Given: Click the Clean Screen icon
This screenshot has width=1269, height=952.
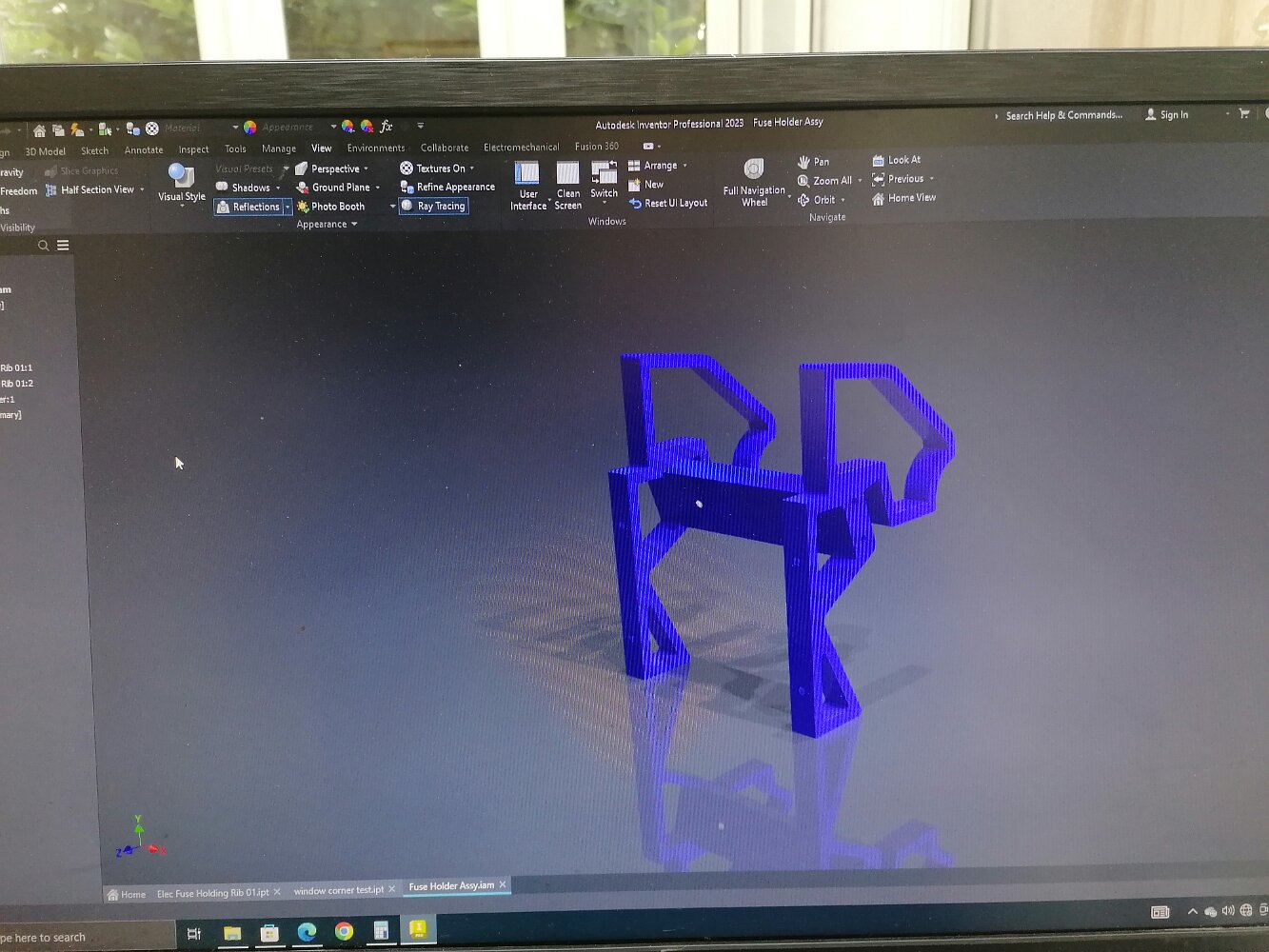Looking at the screenshot, I should coord(567,174).
